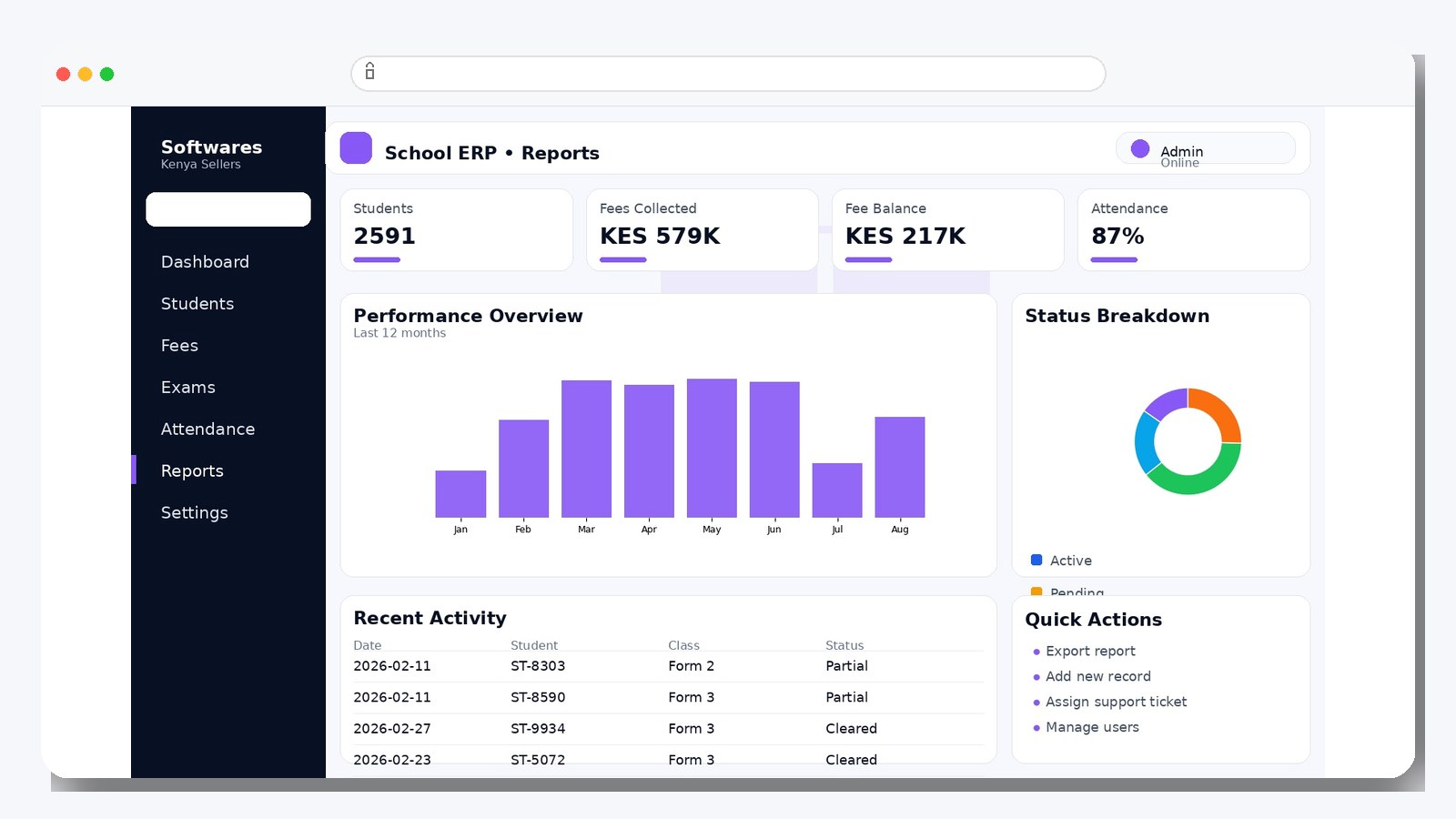
Task: Click the browser address bar
Action: (x=728, y=74)
